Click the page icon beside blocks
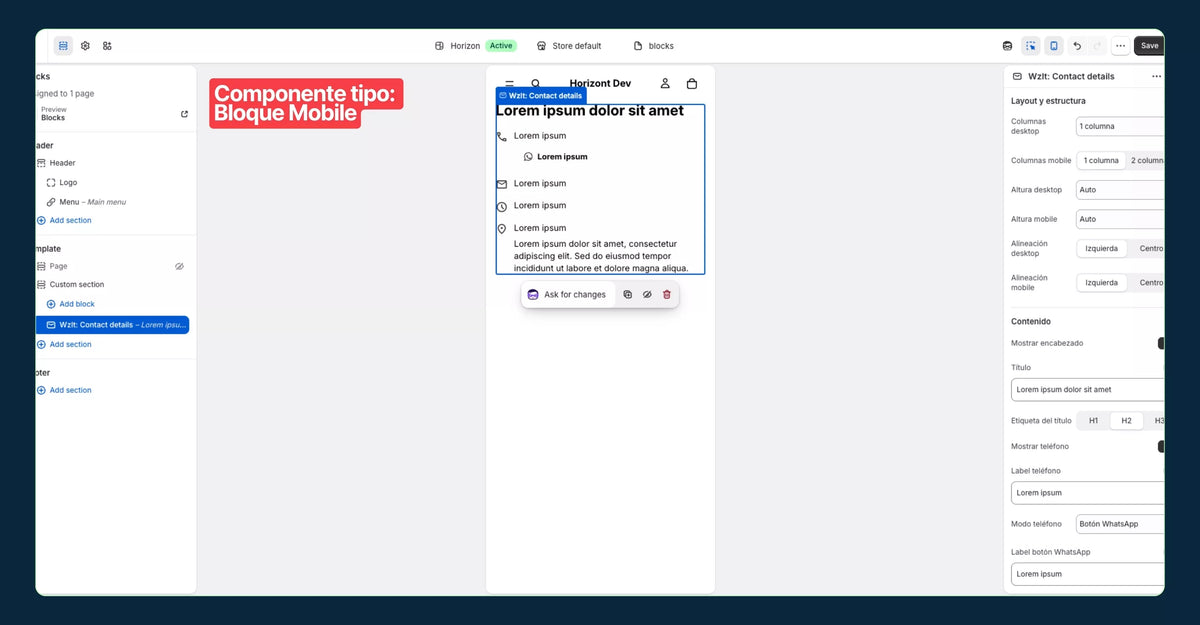Screen dimensions: 1200x625 [x=638, y=46]
